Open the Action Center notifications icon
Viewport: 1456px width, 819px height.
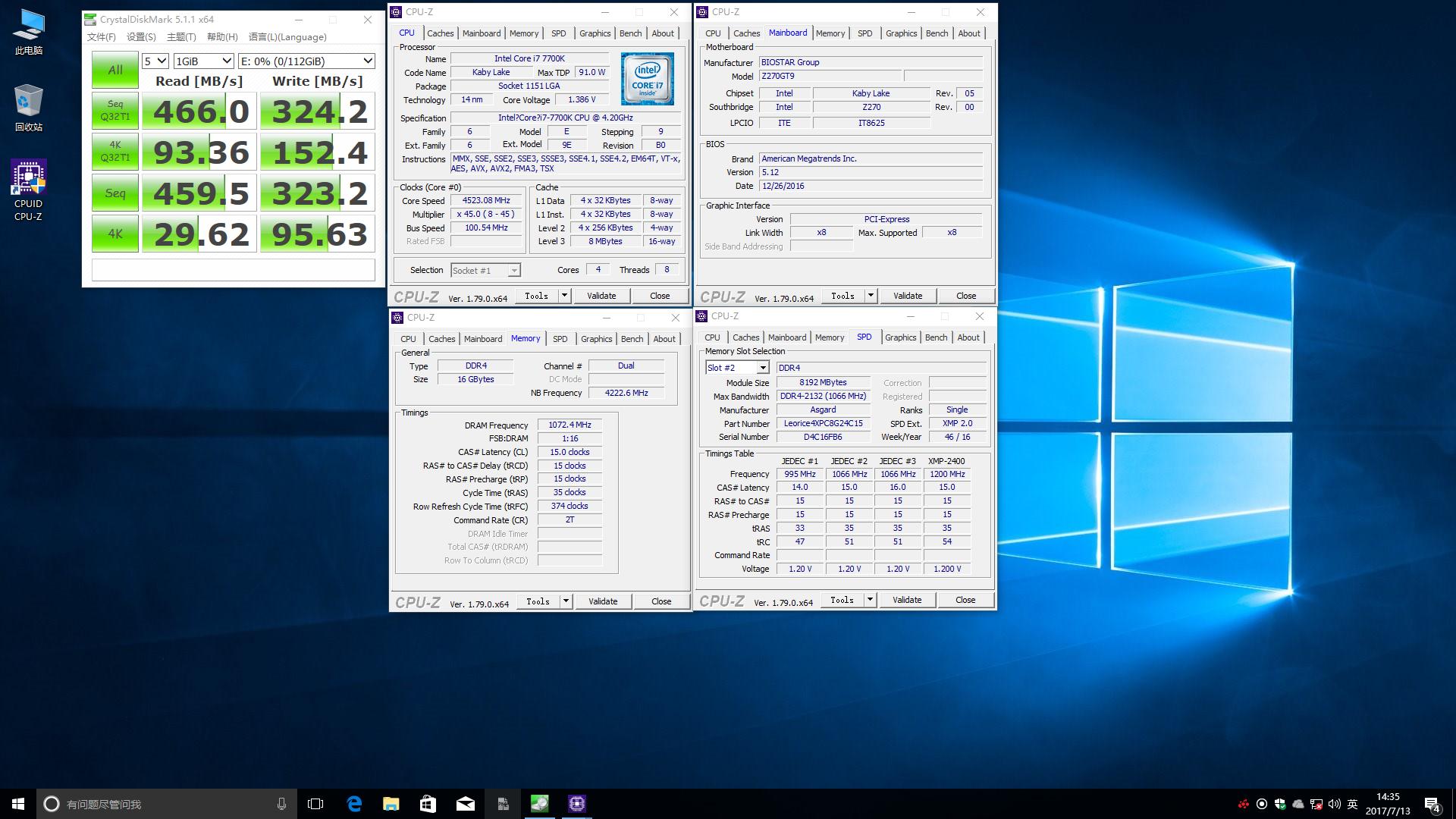(x=1432, y=804)
